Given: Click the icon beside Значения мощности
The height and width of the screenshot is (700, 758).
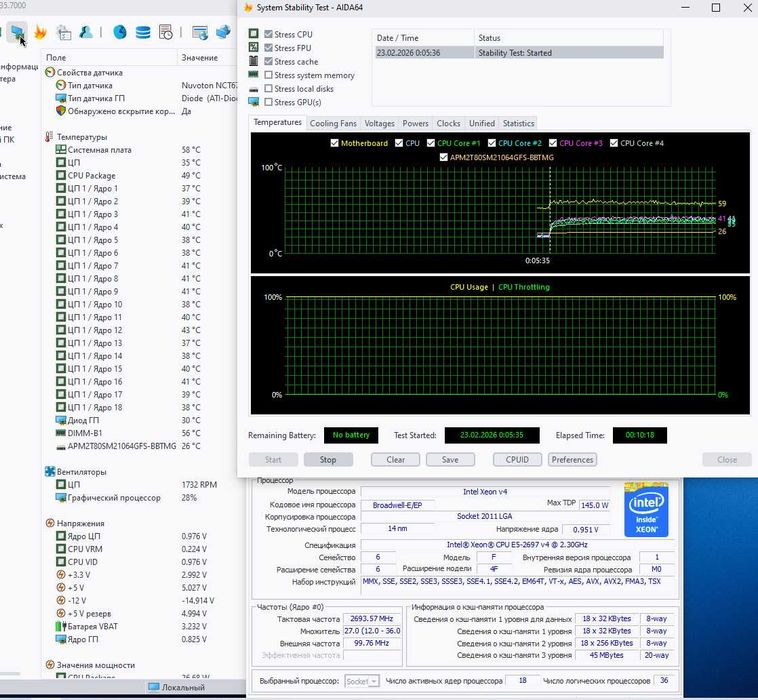Looking at the screenshot, I should (50, 665).
